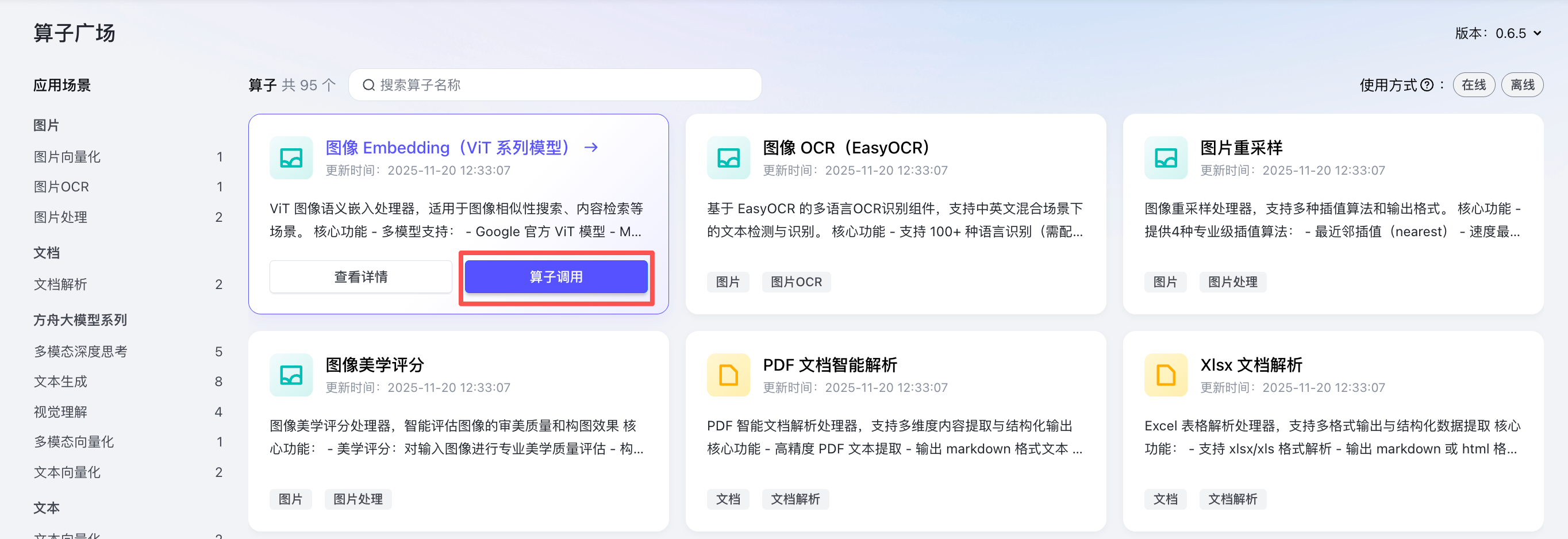Screen dimensions: 1568x539
Task: Click the 图片重采样 card image icon
Action: click(x=1166, y=158)
